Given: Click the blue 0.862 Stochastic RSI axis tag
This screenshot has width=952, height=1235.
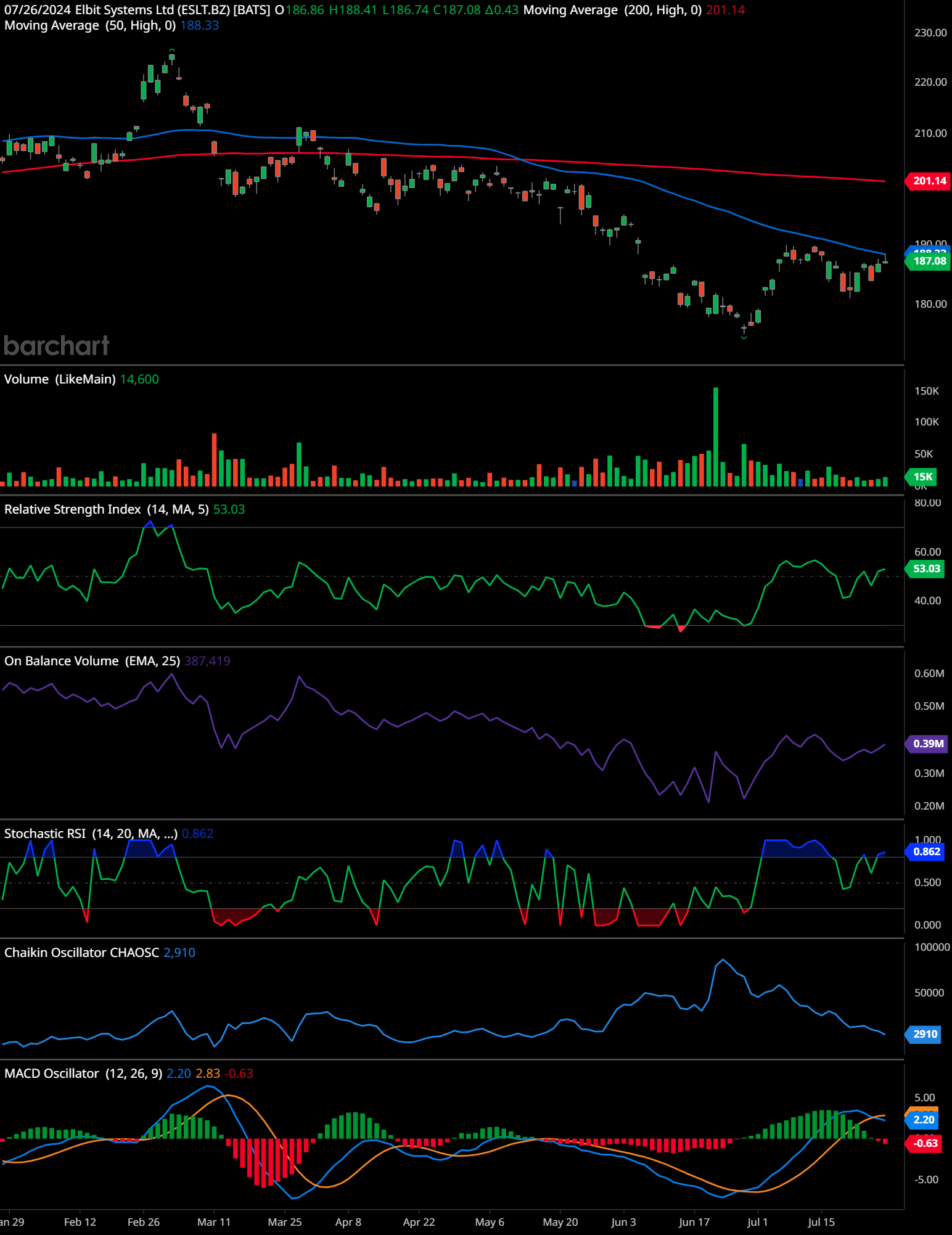Looking at the screenshot, I should (925, 851).
